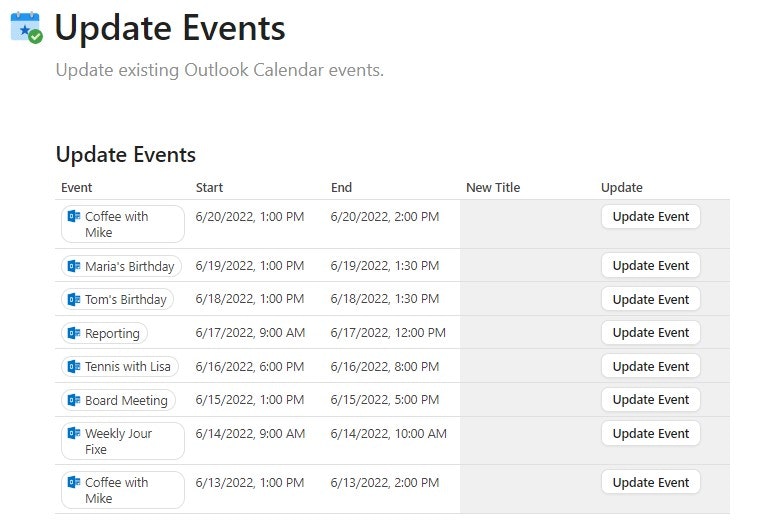Click the Update Events table heading

click(126, 154)
